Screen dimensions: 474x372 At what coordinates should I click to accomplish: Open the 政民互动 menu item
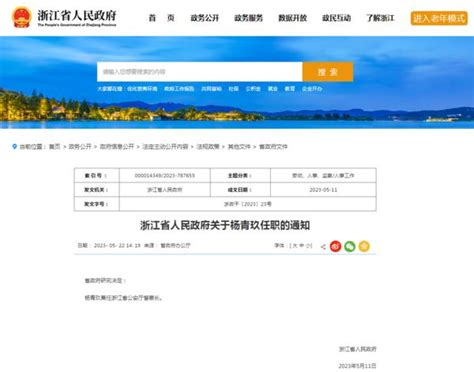[336, 18]
